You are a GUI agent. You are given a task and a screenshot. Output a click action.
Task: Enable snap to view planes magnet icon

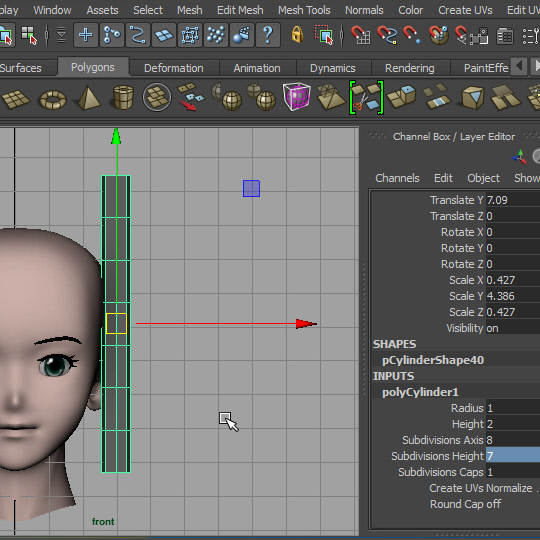pyautogui.click(x=438, y=35)
